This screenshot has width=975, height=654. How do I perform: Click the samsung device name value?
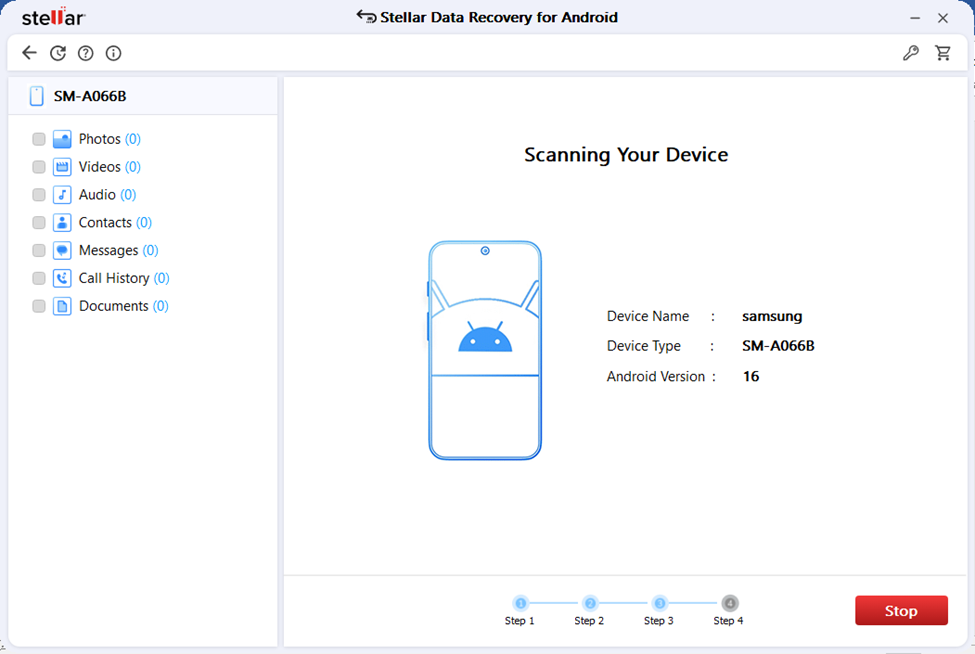(772, 316)
